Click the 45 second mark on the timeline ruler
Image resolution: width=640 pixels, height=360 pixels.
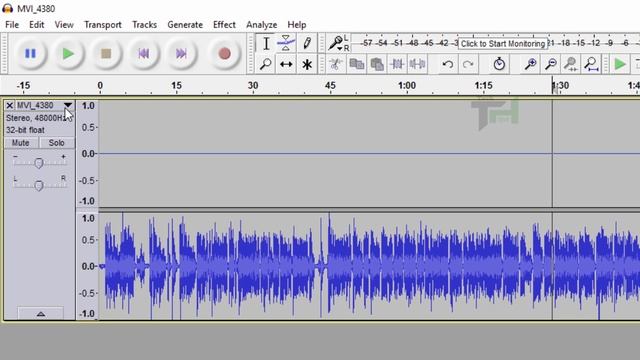[330, 86]
